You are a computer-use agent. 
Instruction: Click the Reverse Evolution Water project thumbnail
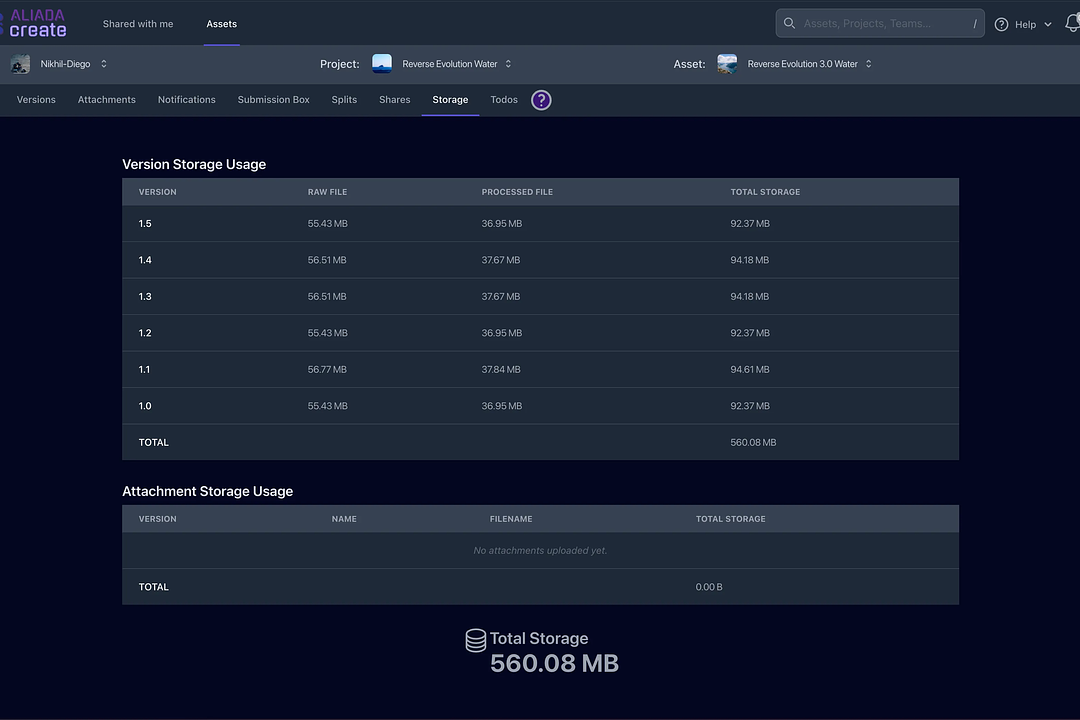382,64
